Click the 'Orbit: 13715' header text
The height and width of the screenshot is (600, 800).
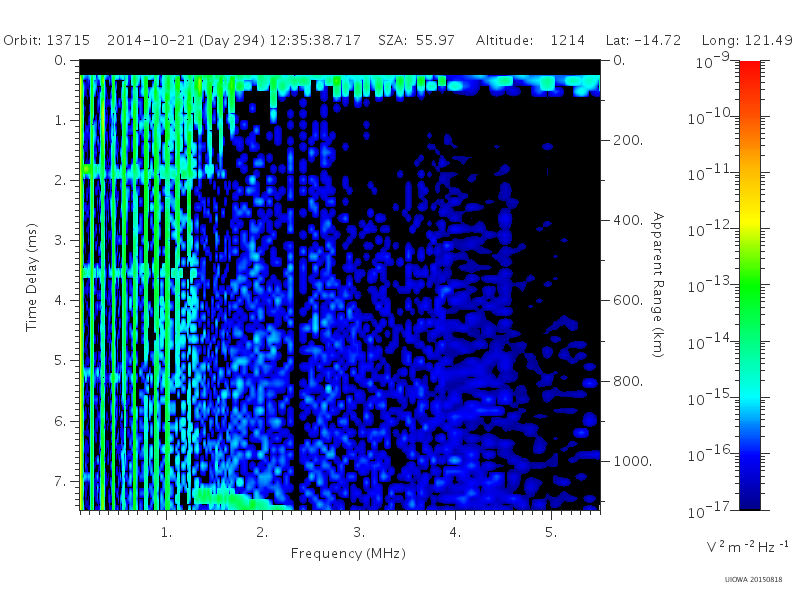click(x=46, y=40)
